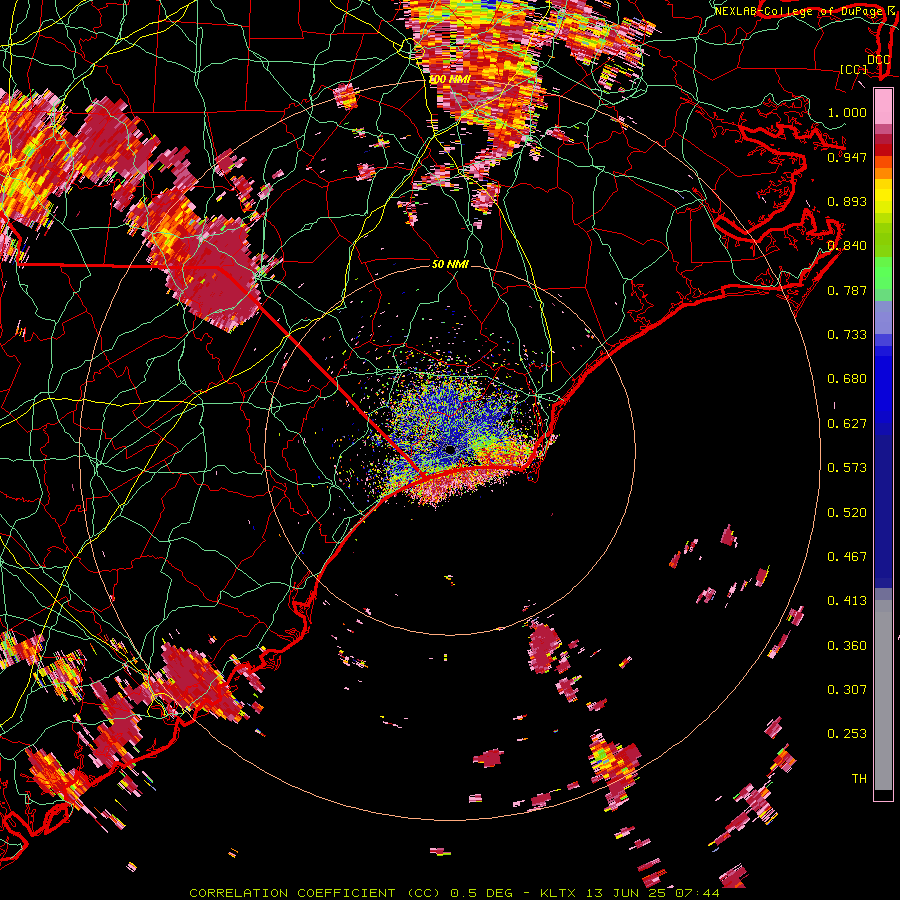Click the 0.413 legend value
This screenshot has width=900, height=900.
pos(847,601)
